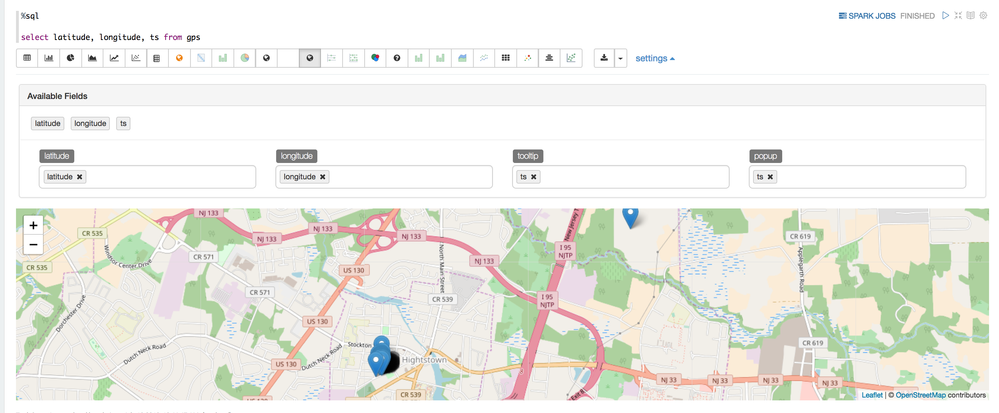Select the table view icon

click(x=27, y=58)
